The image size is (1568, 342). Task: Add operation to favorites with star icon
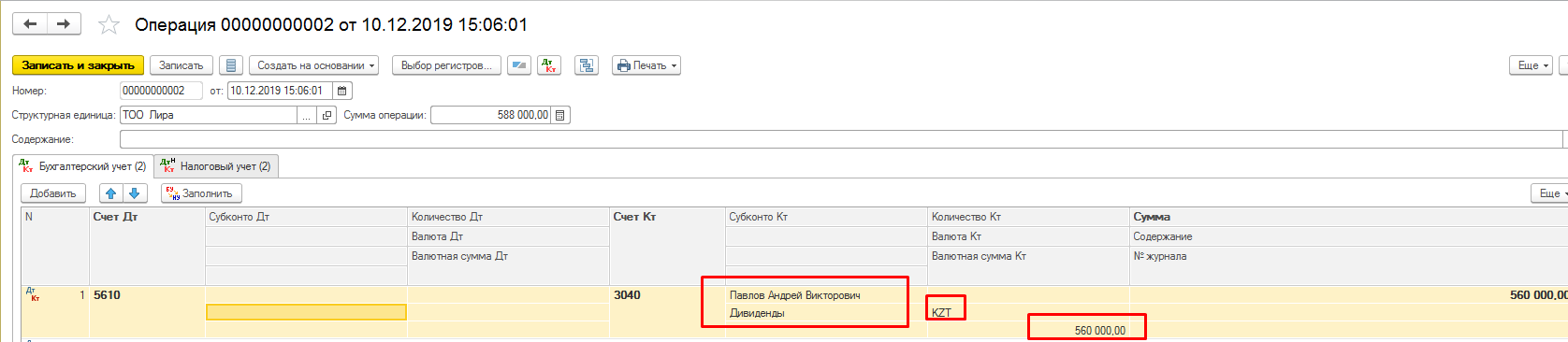tap(109, 25)
